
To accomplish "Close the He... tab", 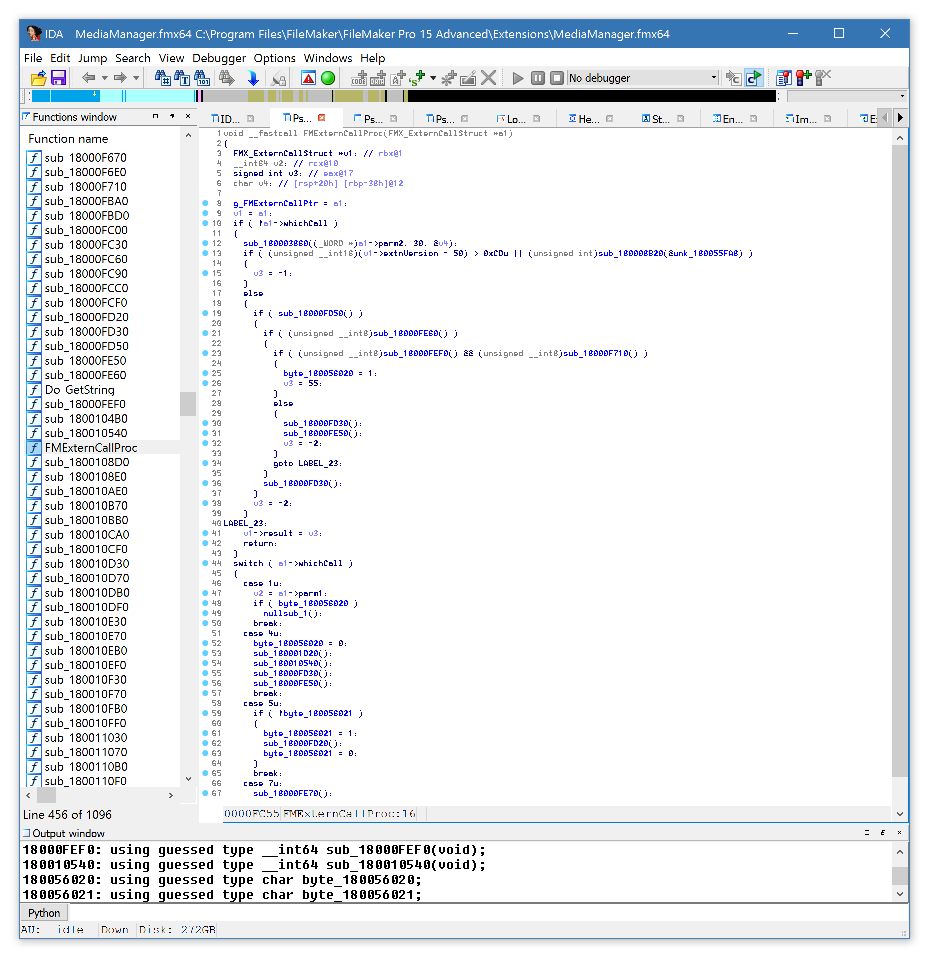I will coord(609,119).
